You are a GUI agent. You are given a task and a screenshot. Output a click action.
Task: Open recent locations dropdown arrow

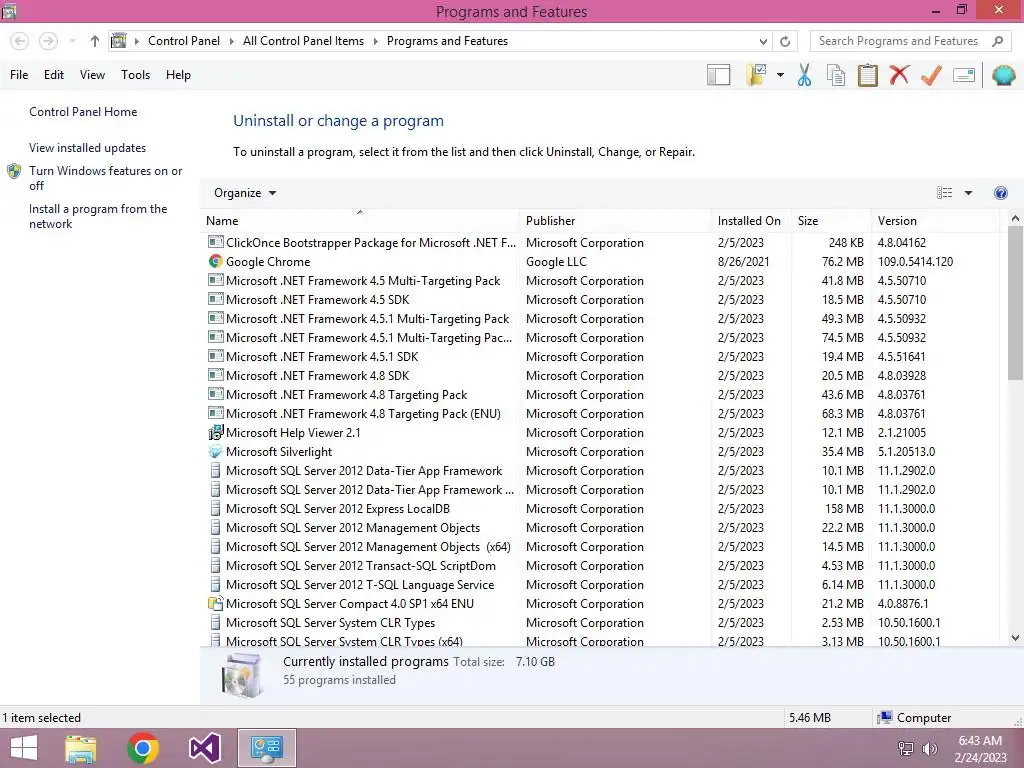72,41
